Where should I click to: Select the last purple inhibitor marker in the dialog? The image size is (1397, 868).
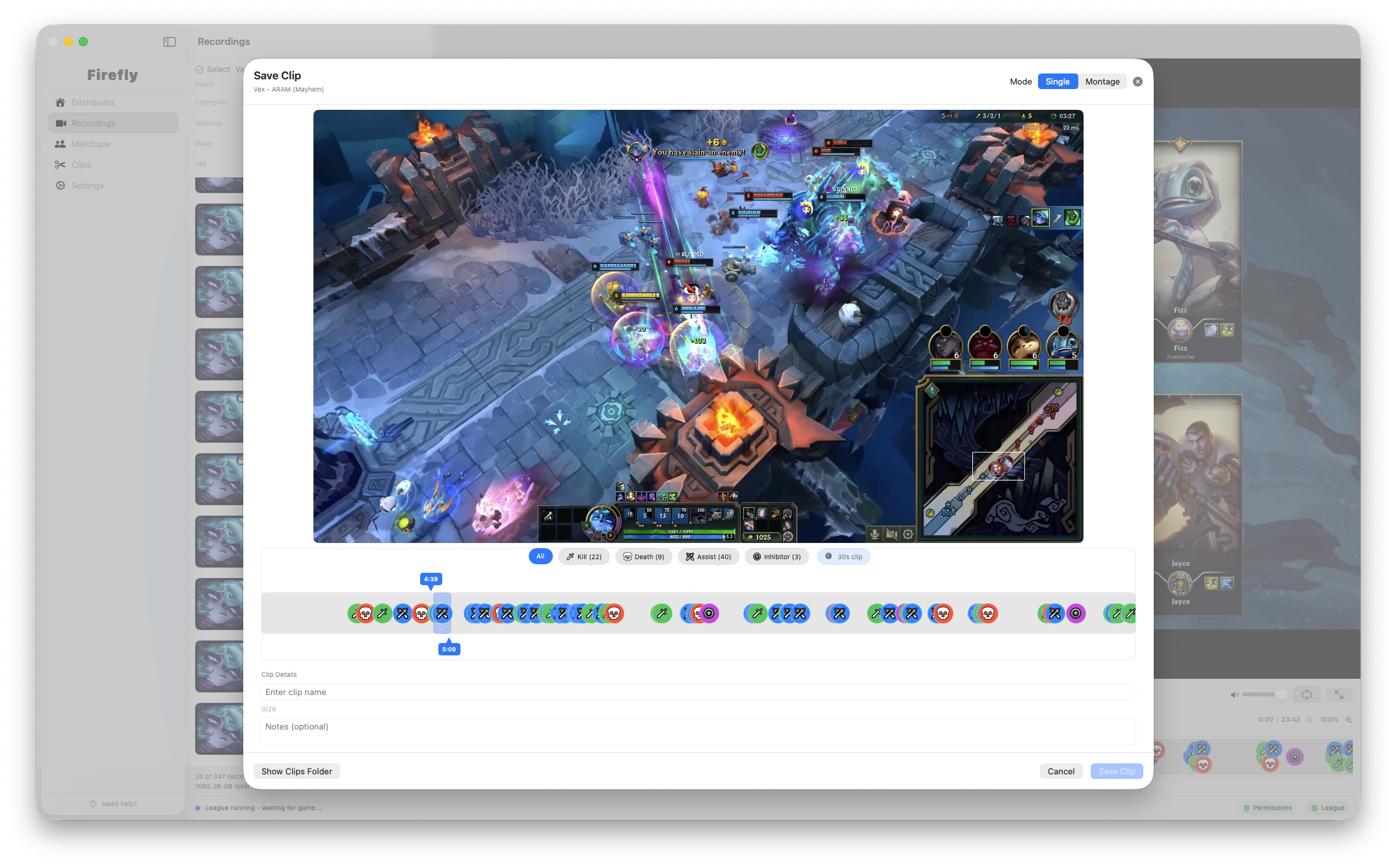tap(1076, 613)
